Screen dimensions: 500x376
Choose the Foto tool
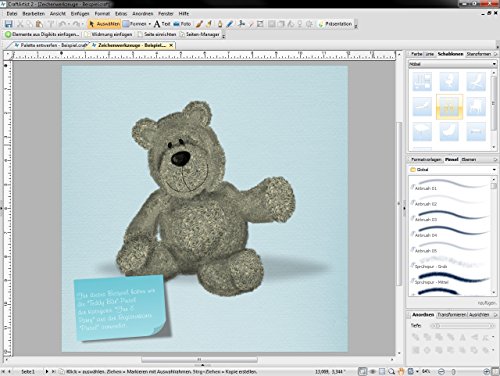click(x=182, y=24)
